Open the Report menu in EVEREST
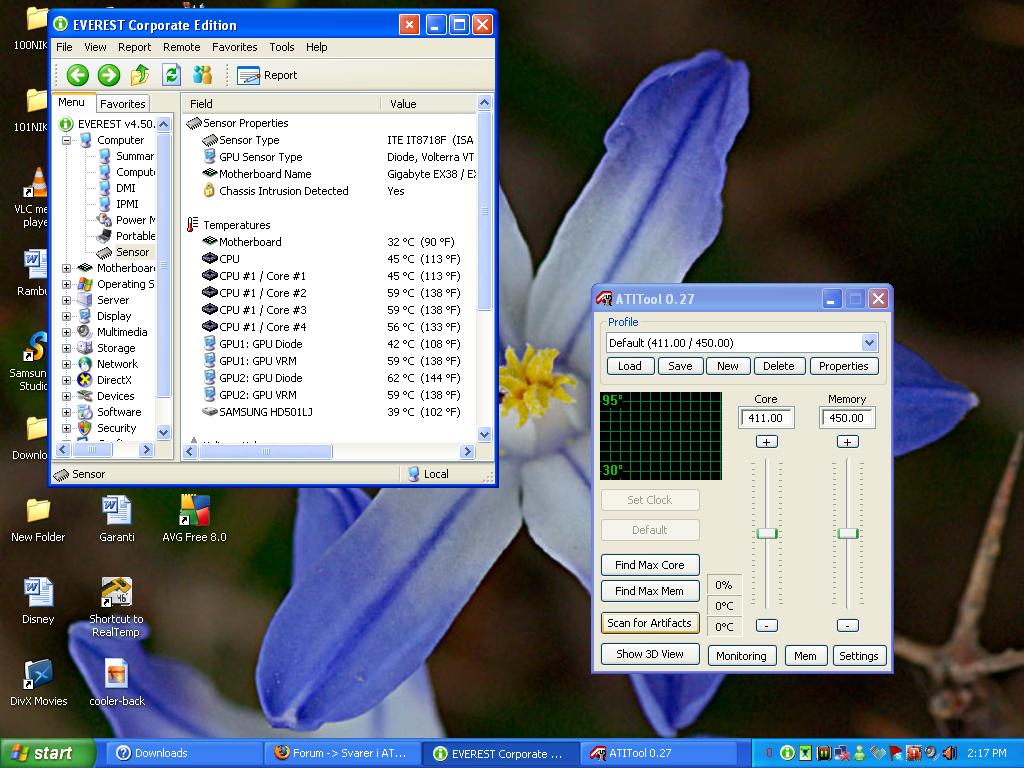The image size is (1024, 768). click(x=135, y=47)
